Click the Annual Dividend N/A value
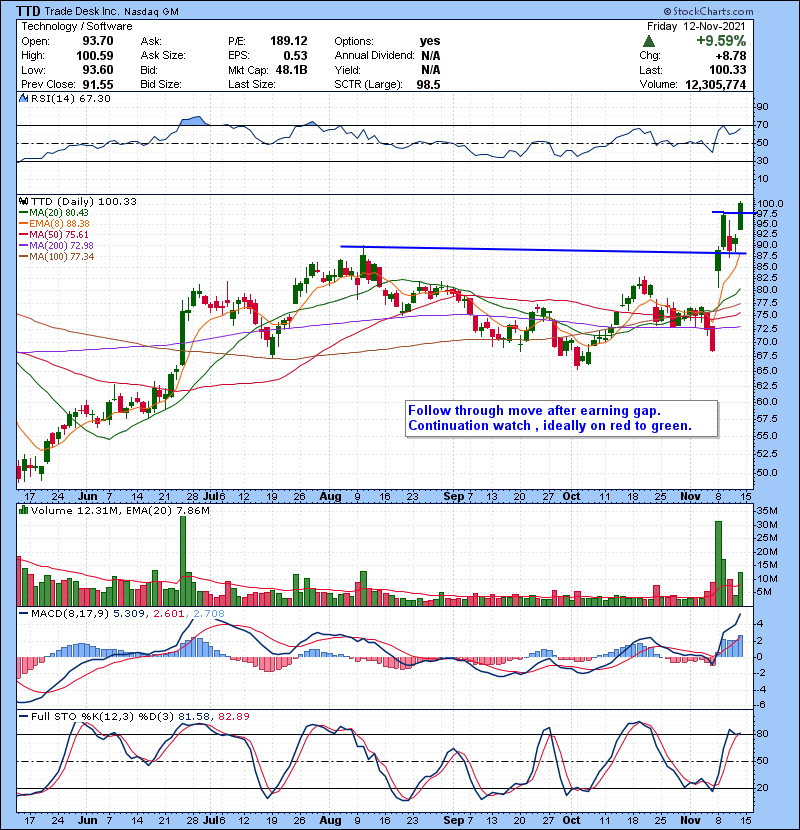Screen dimensions: 800x830 [430, 56]
